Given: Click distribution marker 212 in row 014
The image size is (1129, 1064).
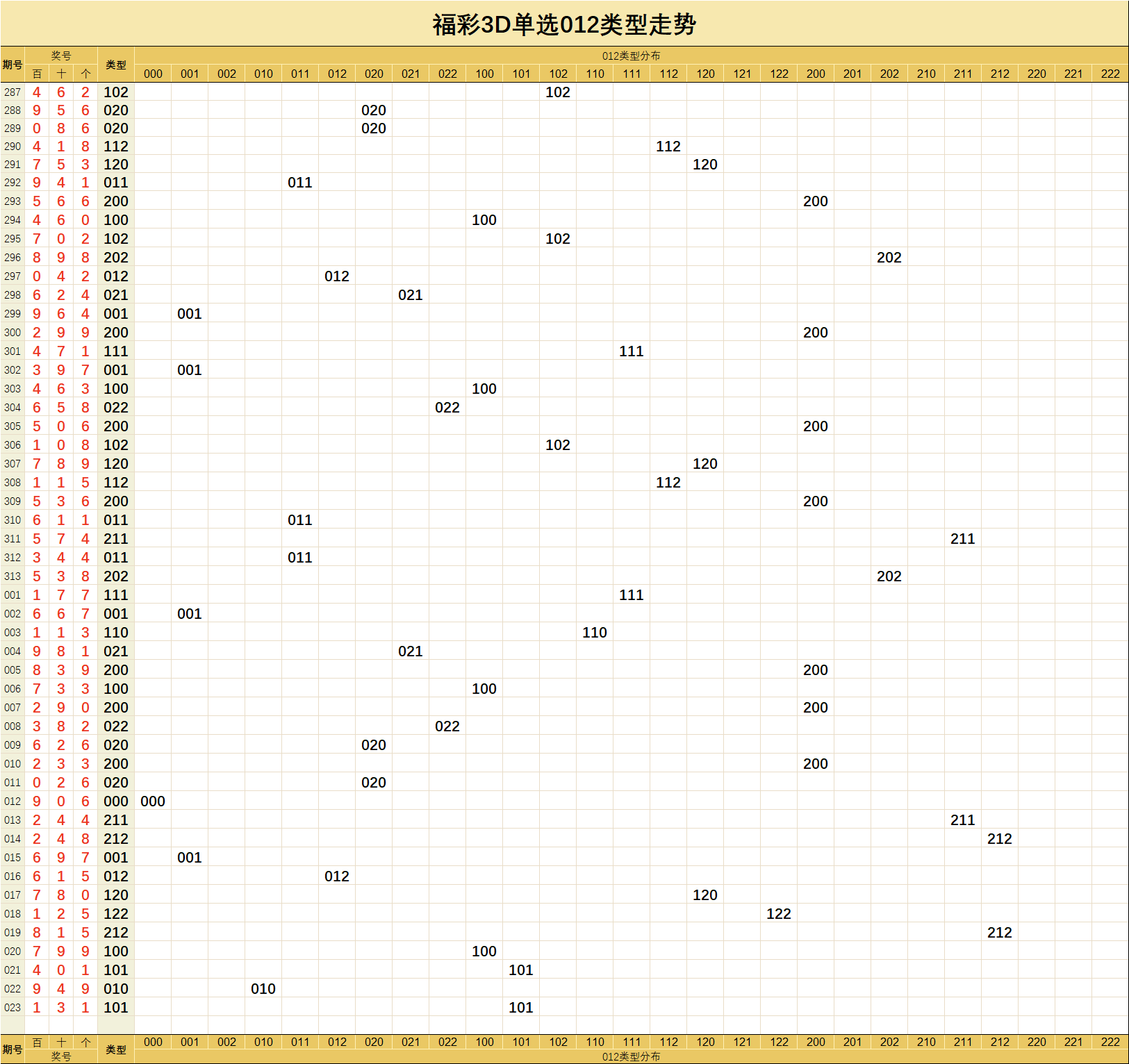Looking at the screenshot, I should click(1000, 838).
